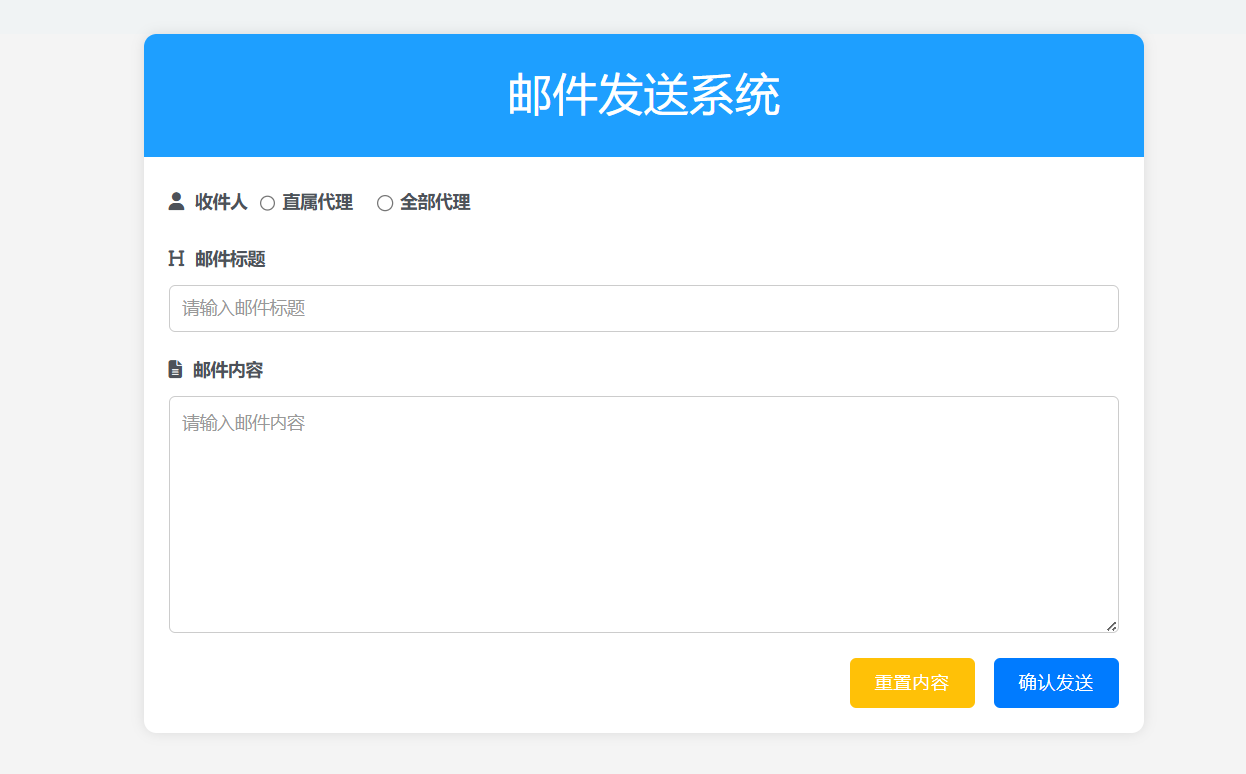1246x774 pixels.
Task: Click the gray page background outside the form
Action: click(x=70, y=400)
